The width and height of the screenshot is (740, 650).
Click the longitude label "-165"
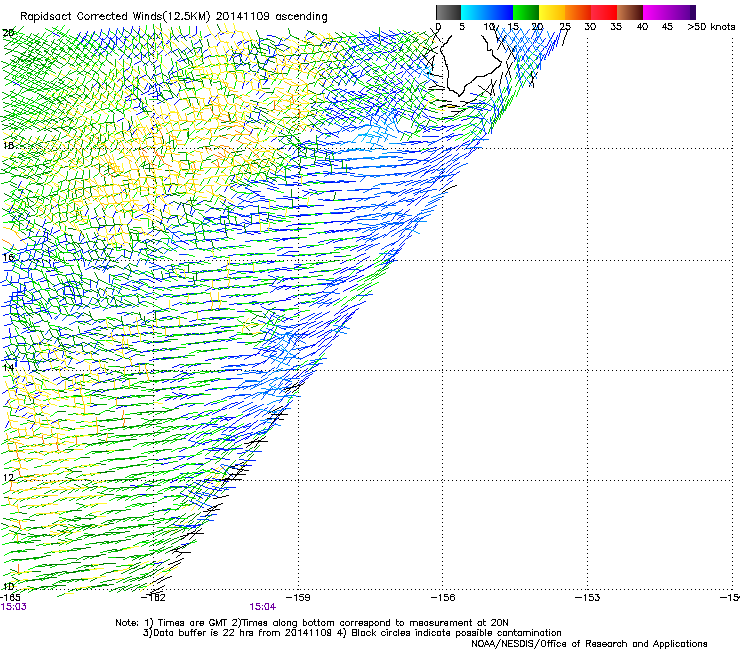click(10, 598)
